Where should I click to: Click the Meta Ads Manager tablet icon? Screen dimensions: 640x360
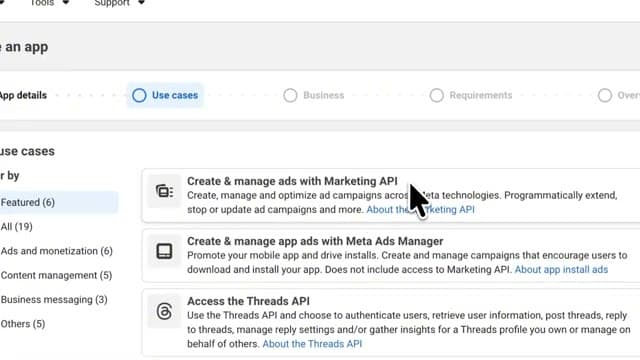[164, 251]
